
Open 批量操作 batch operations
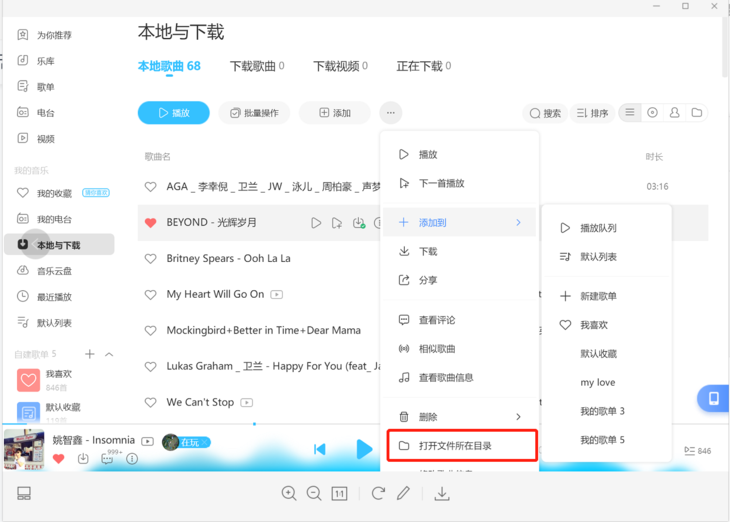click(x=254, y=113)
